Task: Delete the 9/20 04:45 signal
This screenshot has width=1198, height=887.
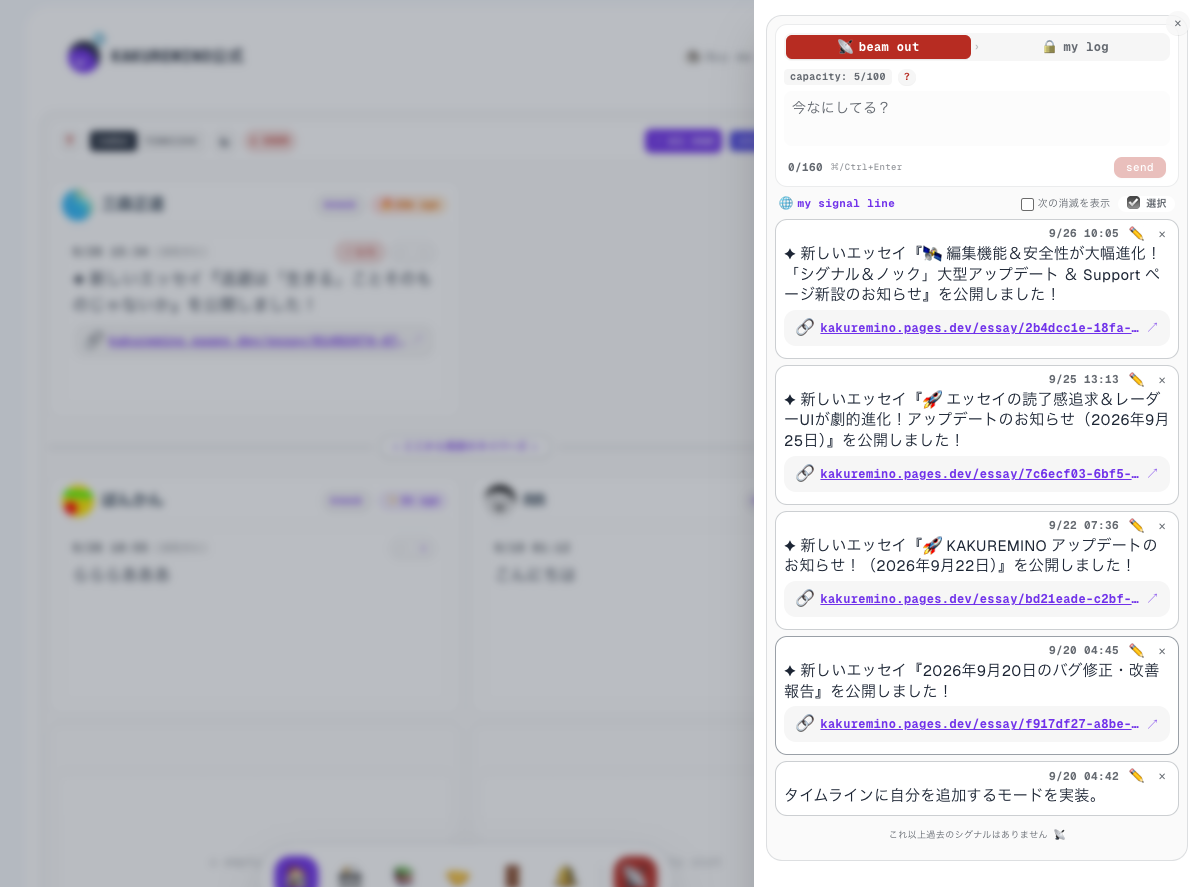Action: (1161, 652)
